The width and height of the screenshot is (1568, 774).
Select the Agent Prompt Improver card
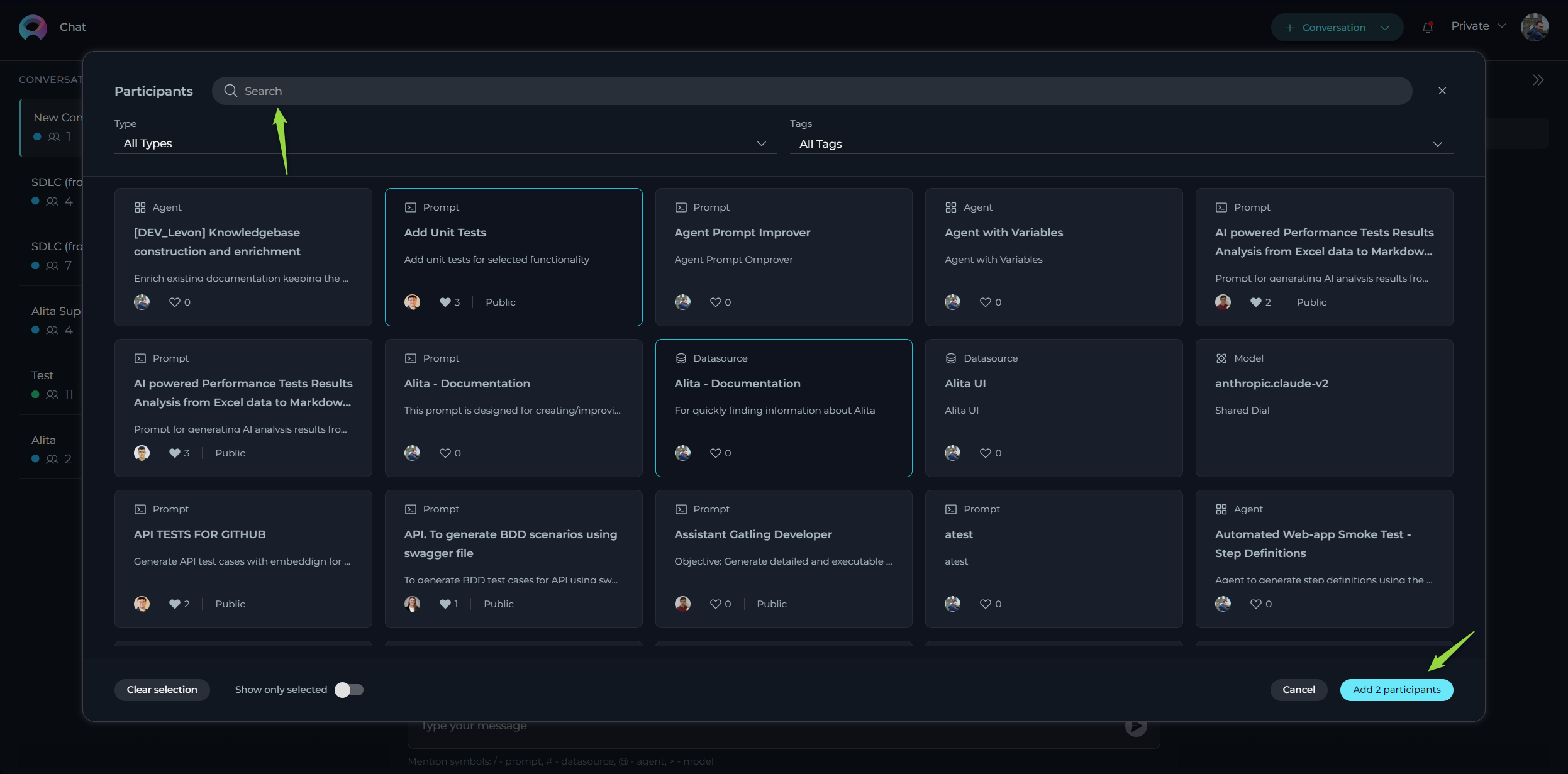click(784, 257)
